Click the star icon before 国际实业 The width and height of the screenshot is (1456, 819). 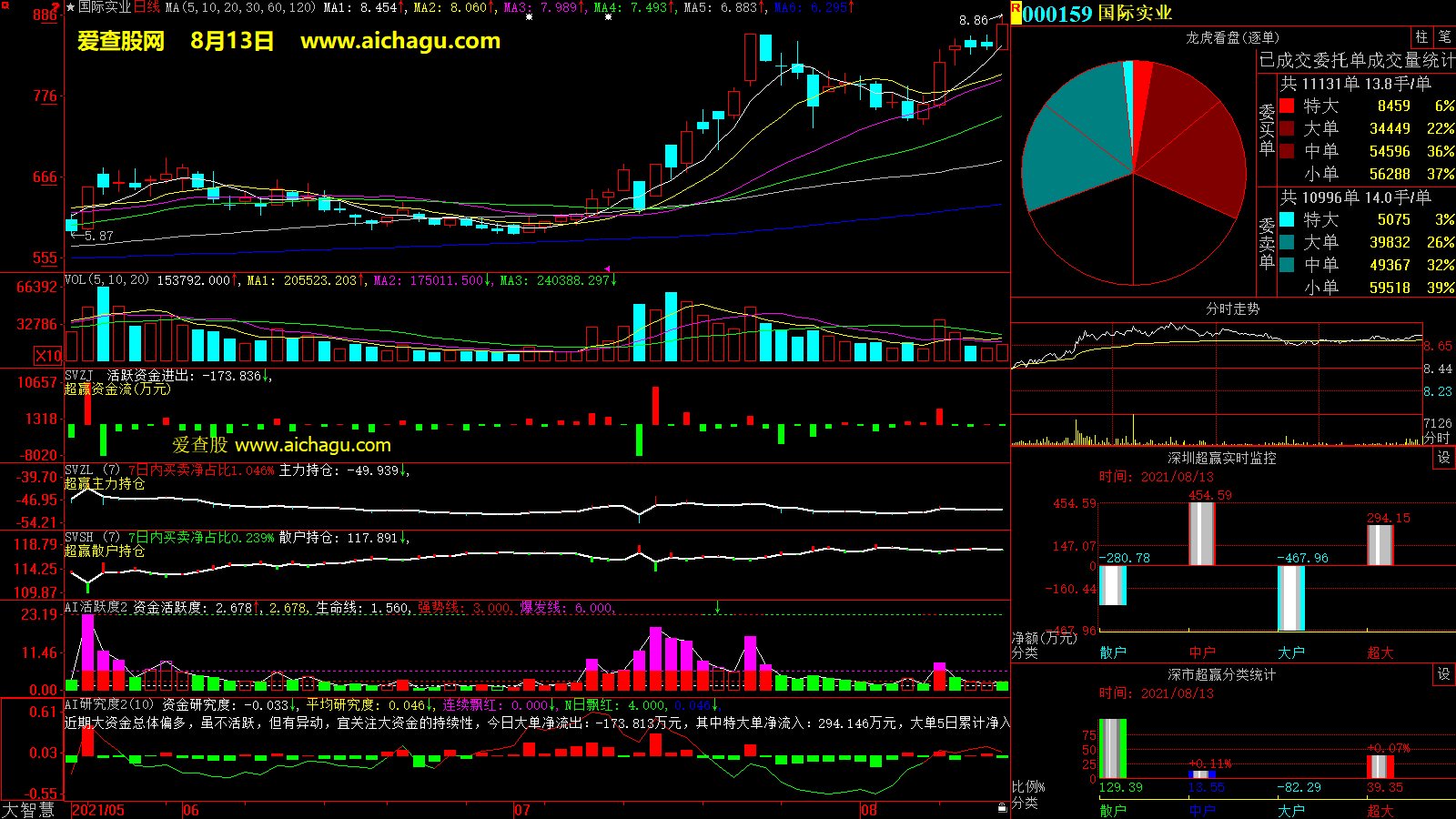click(x=70, y=7)
